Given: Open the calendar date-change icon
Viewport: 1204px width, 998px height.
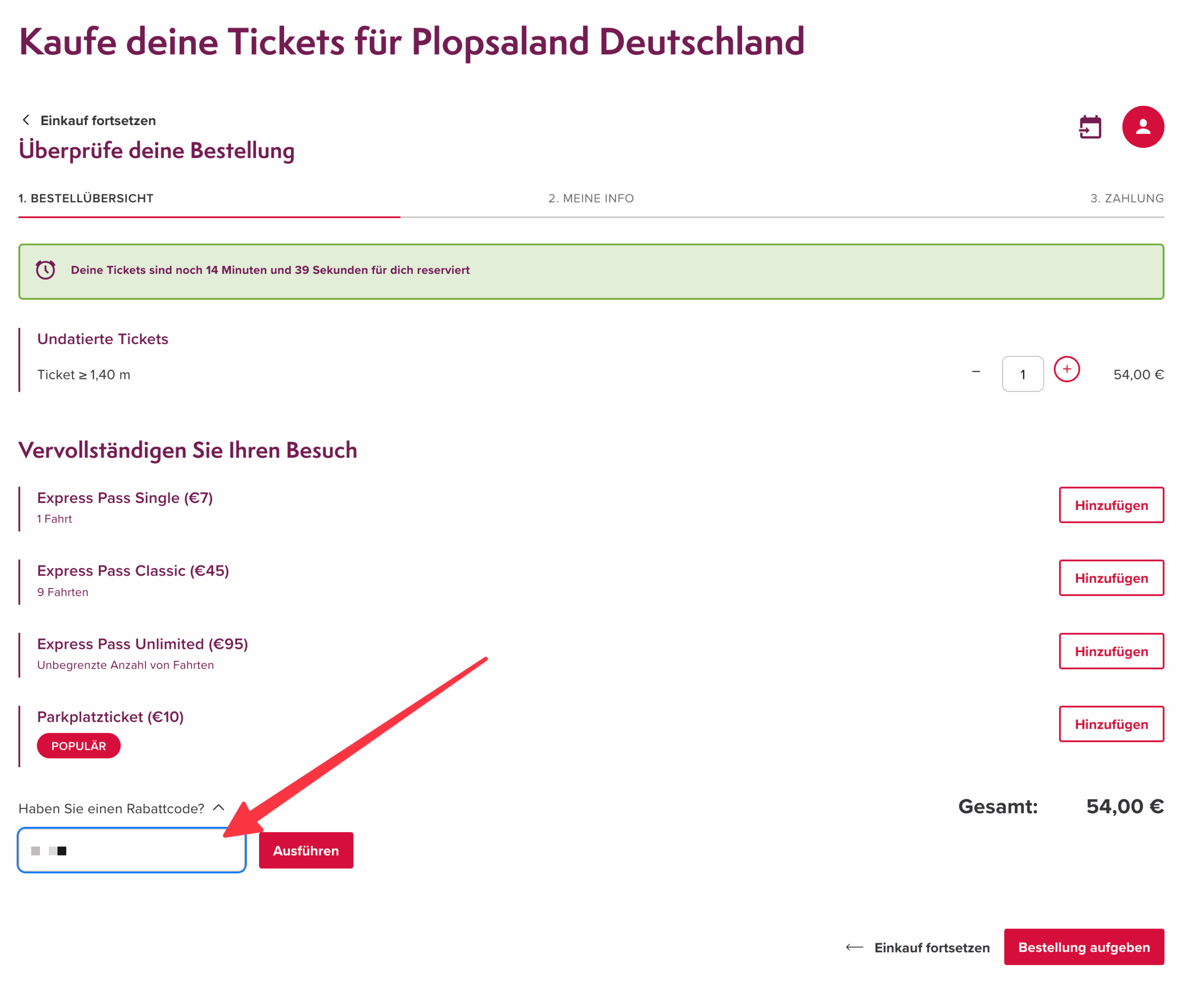Looking at the screenshot, I should click(1090, 127).
